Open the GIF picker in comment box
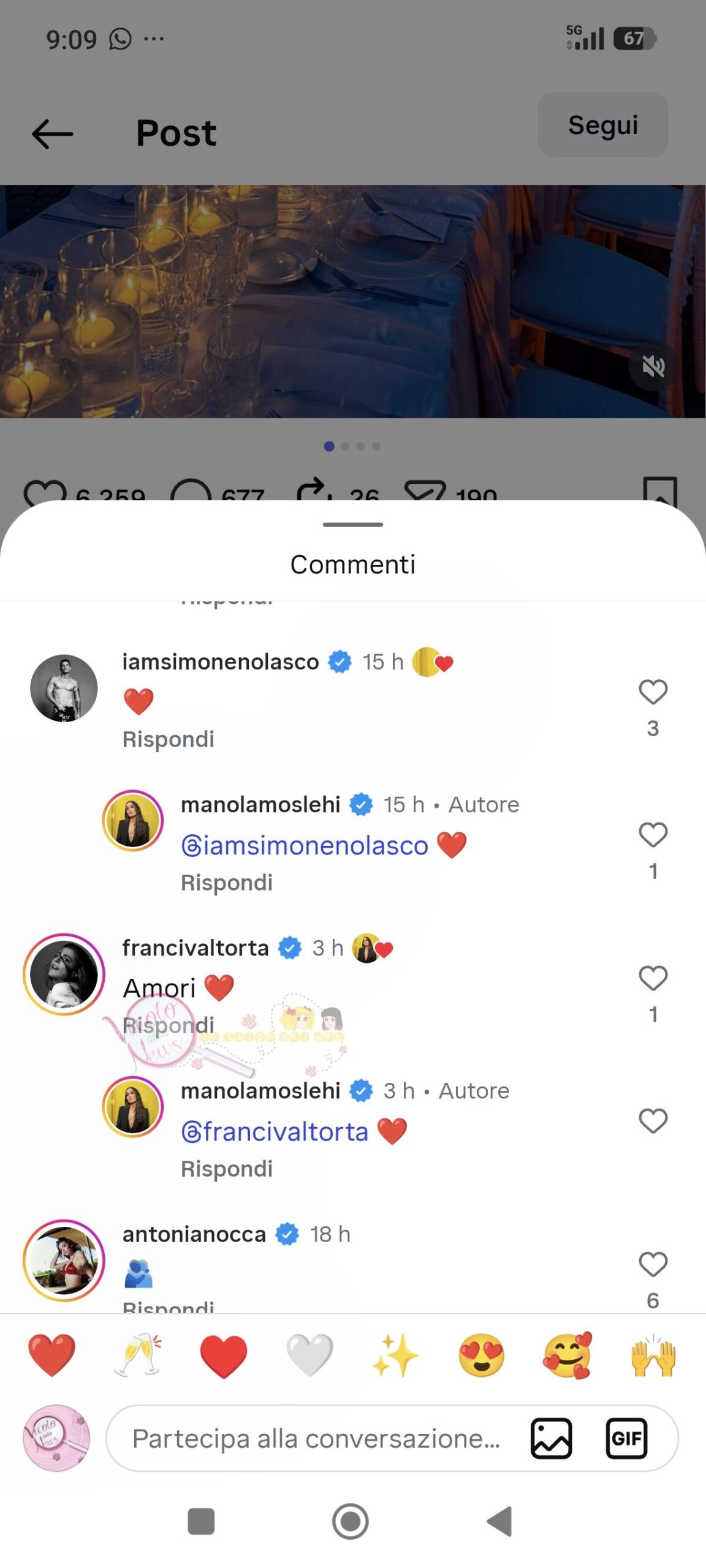Viewport: 706px width, 1568px height. pos(626,1439)
